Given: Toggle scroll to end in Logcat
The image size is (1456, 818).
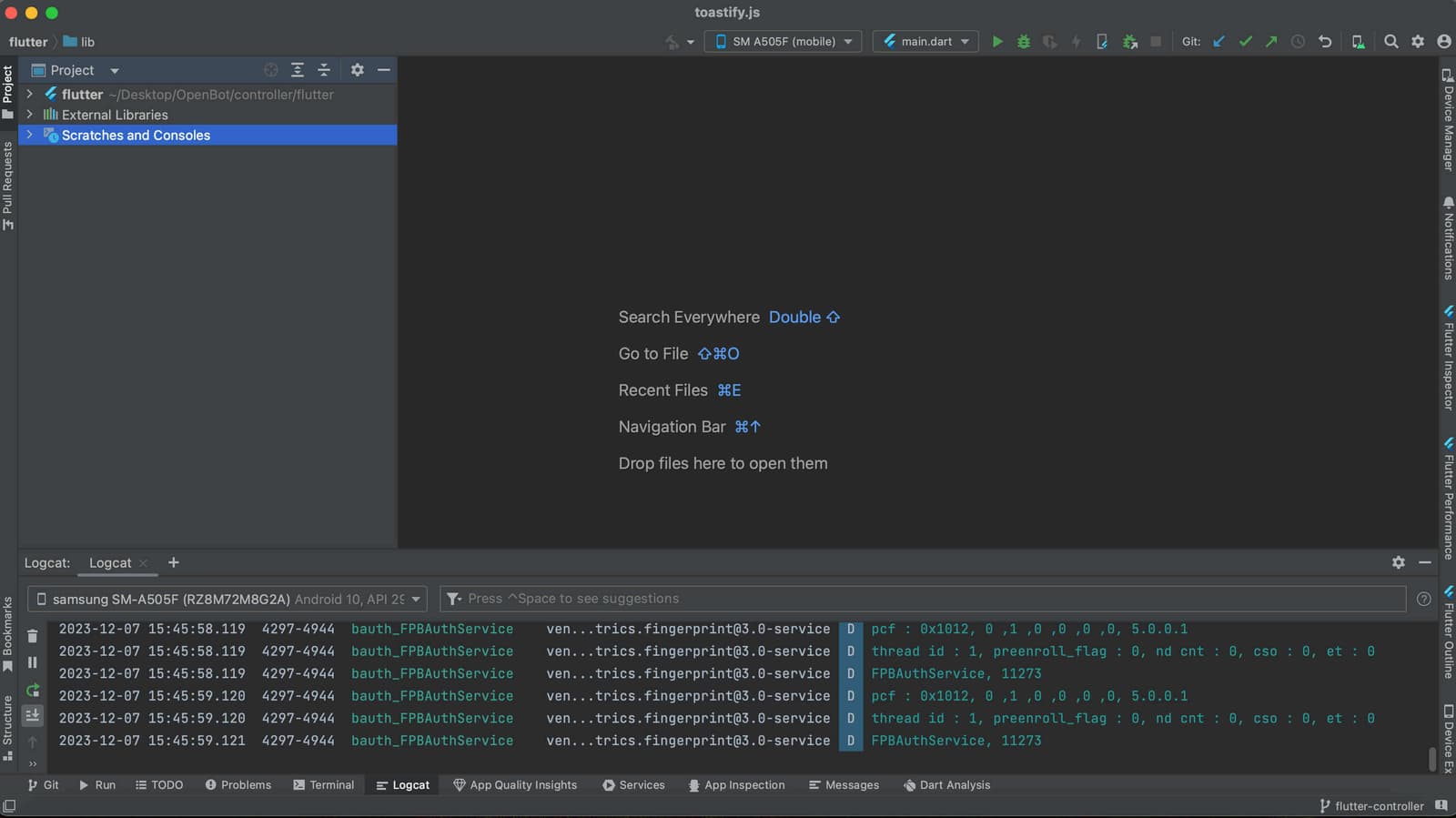Looking at the screenshot, I should (x=33, y=715).
